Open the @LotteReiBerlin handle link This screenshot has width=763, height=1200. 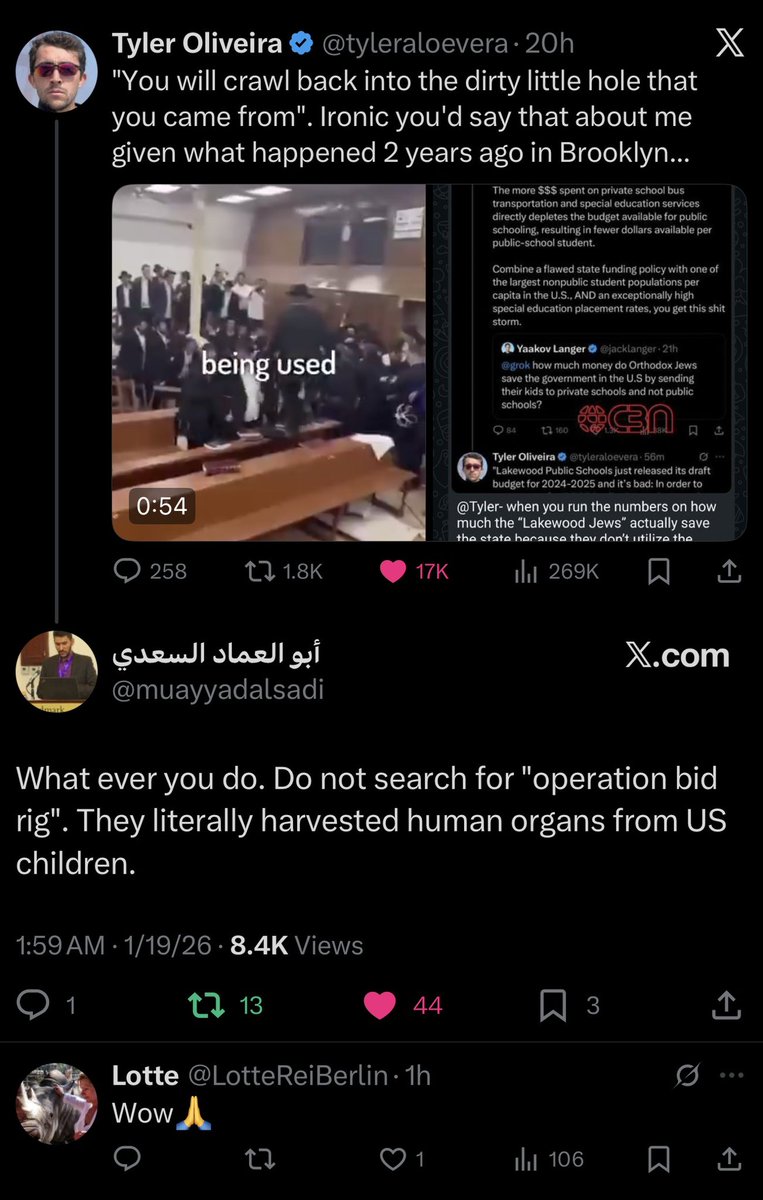pyautogui.click(x=287, y=1075)
